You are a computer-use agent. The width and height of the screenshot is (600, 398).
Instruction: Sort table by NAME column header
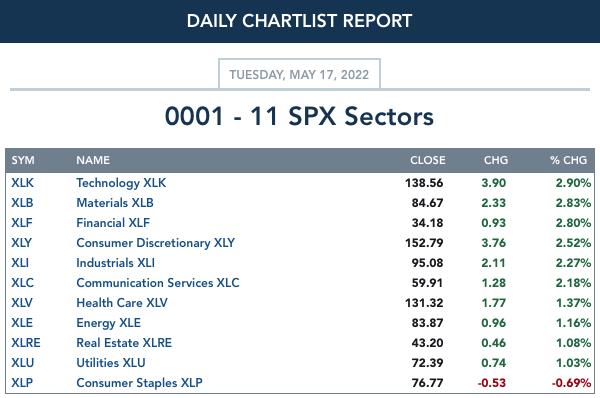click(93, 160)
